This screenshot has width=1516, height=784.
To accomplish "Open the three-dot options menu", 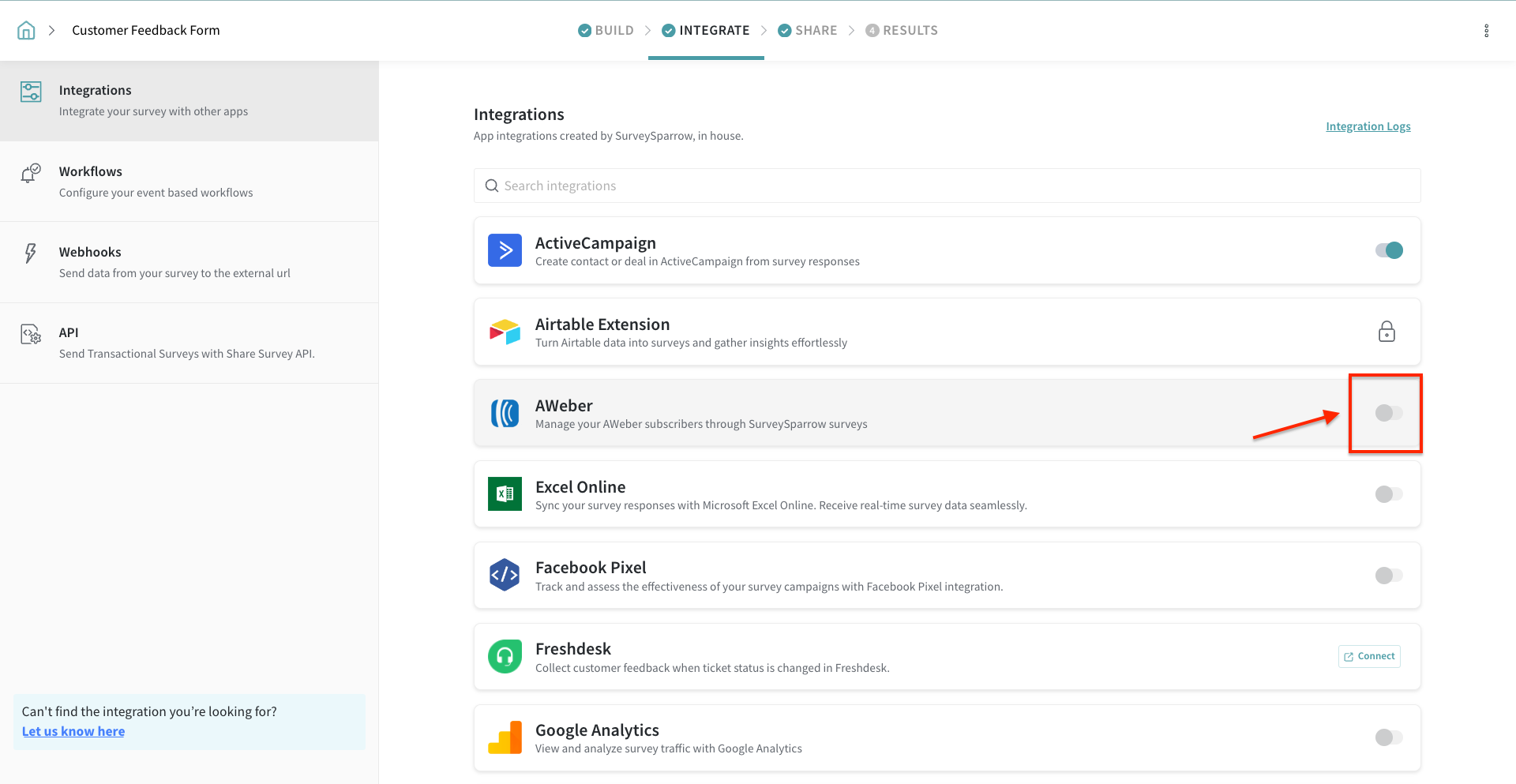I will (x=1486, y=31).
